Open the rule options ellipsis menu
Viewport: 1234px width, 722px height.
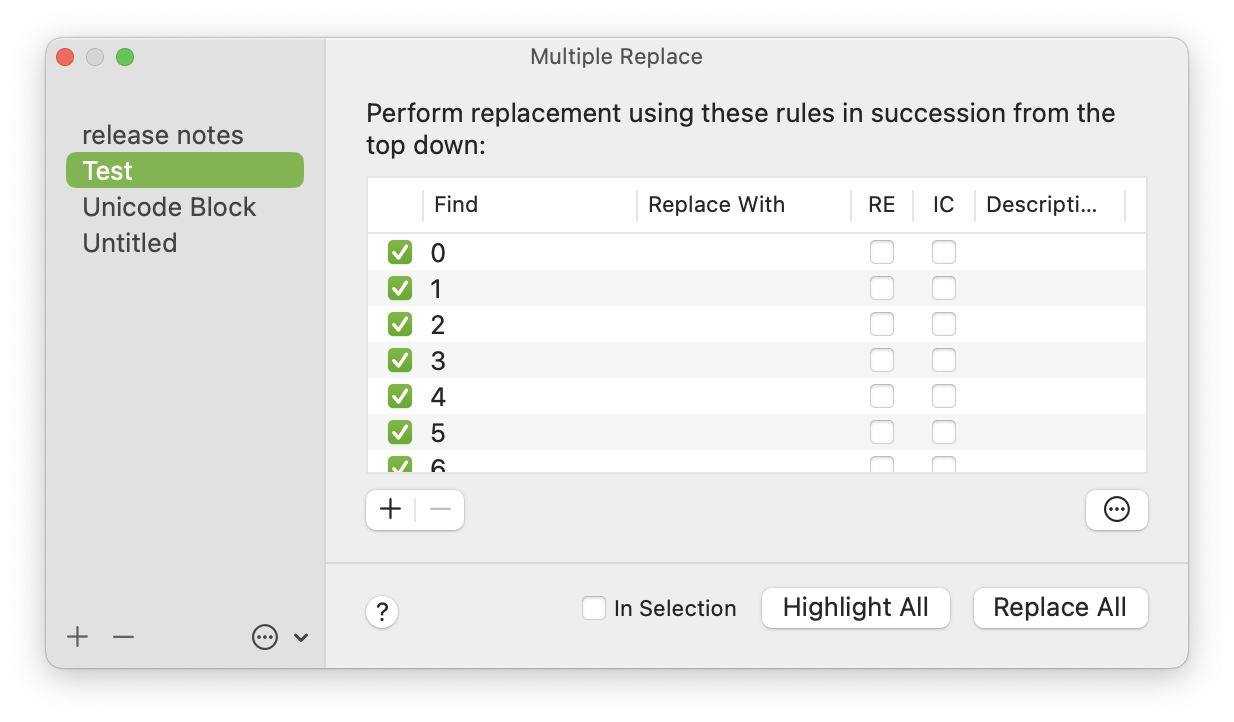tap(1116, 509)
